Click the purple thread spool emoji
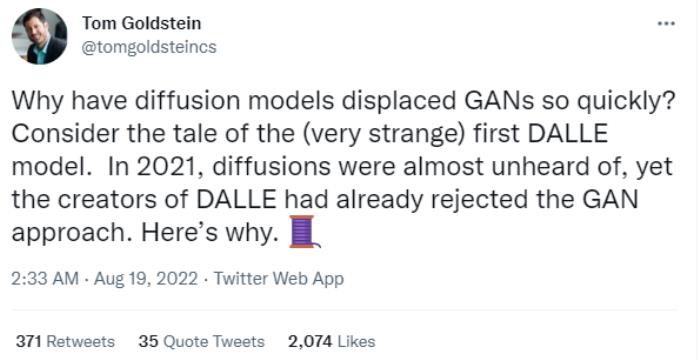Viewport: 700px width, 360px height. [305, 231]
